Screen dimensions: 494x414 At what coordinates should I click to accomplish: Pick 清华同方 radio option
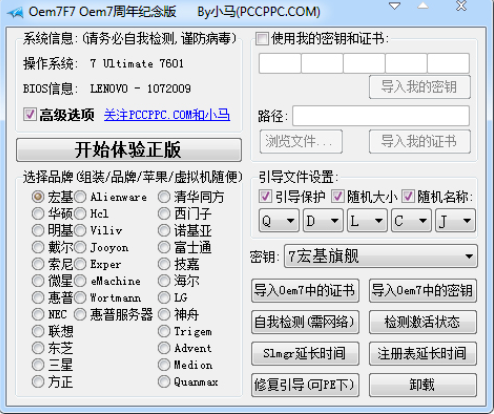164,197
